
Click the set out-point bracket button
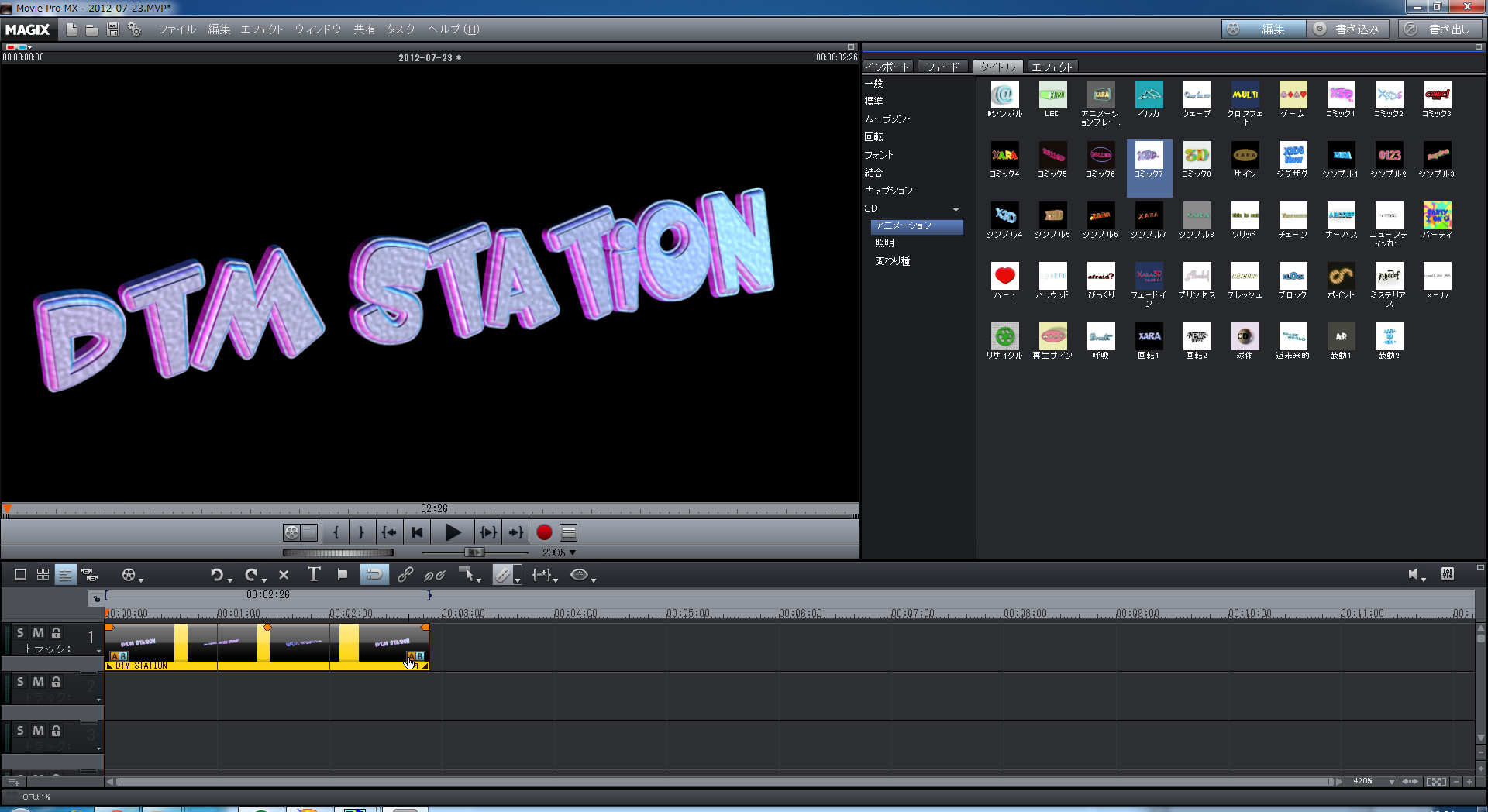(361, 532)
